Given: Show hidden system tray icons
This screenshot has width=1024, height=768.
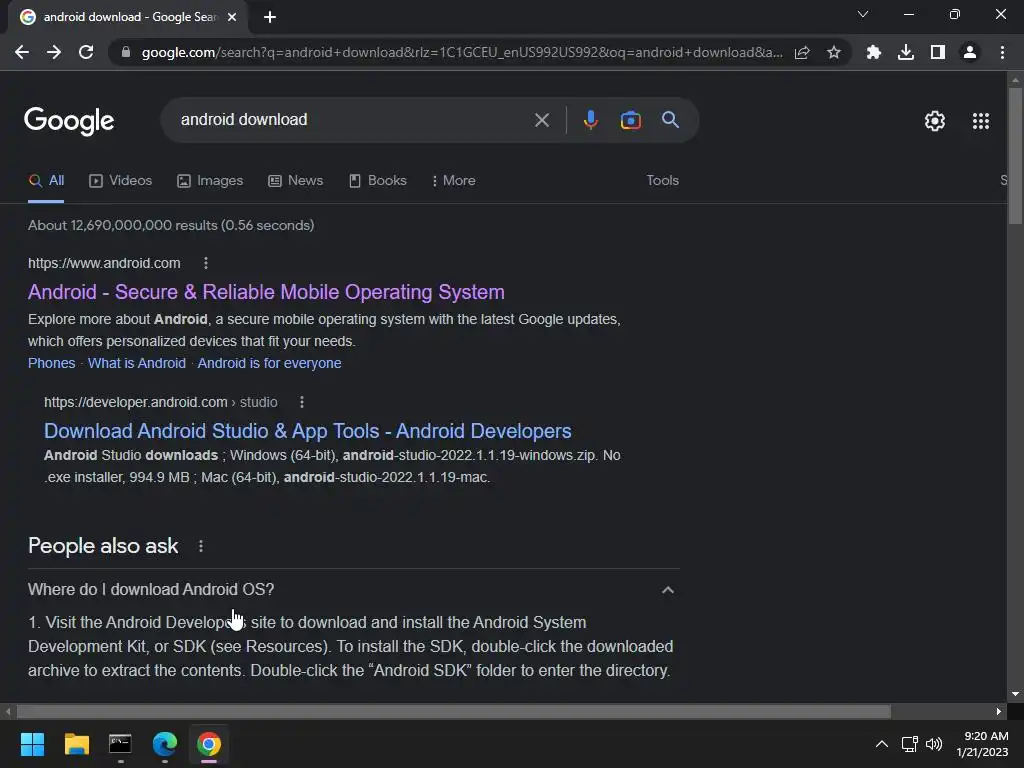Looking at the screenshot, I should tap(882, 744).
